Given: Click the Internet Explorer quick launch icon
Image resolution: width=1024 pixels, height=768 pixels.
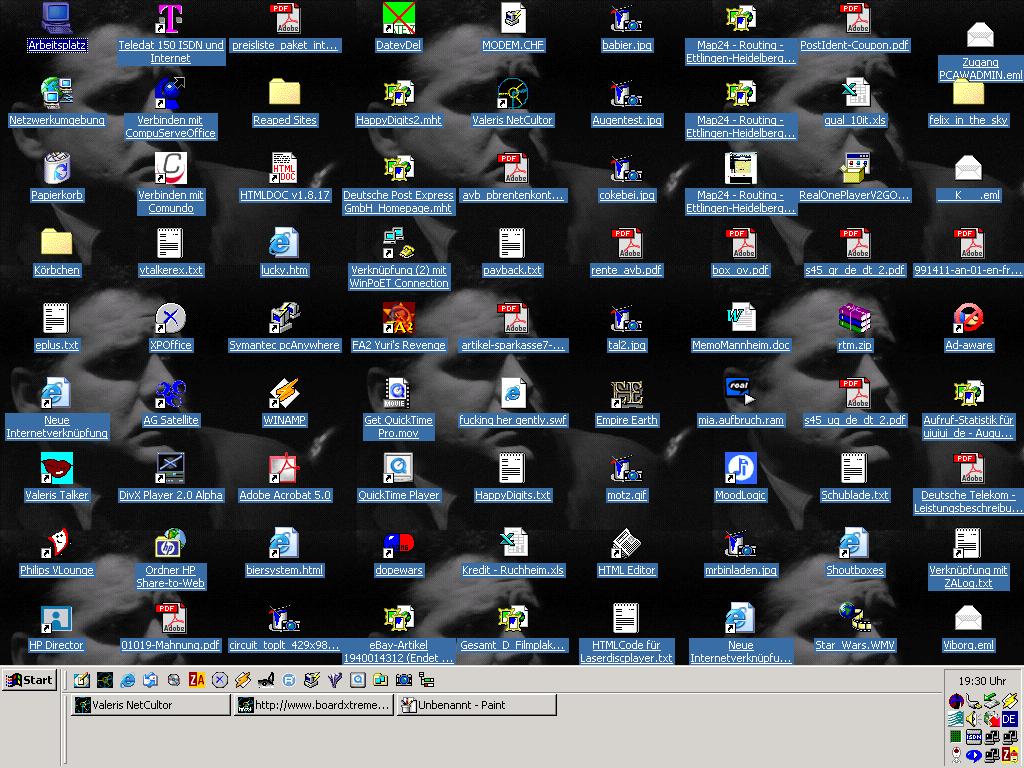Looking at the screenshot, I should pyautogui.click(x=127, y=680).
